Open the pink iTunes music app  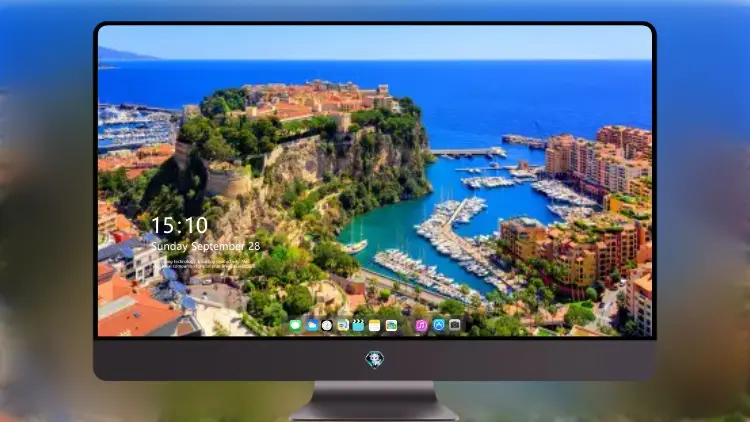tap(421, 325)
